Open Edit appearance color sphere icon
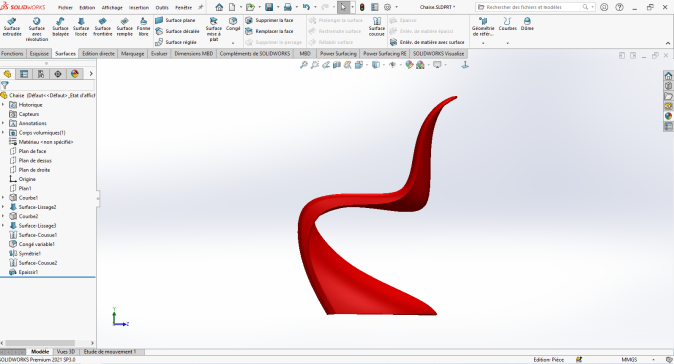The height and width of the screenshot is (364, 674). pyautogui.click(x=409, y=65)
